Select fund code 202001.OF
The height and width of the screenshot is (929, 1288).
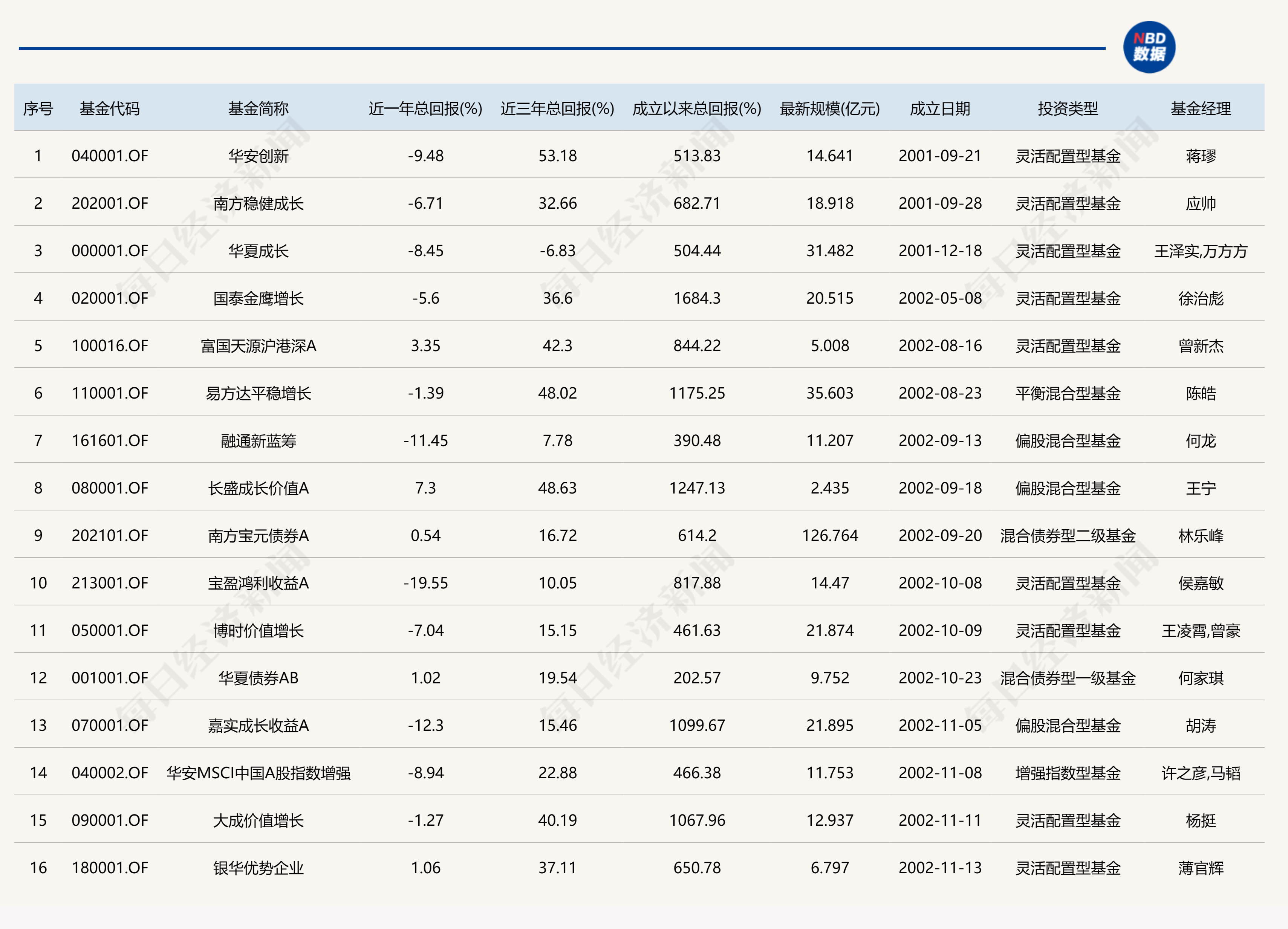(x=110, y=203)
